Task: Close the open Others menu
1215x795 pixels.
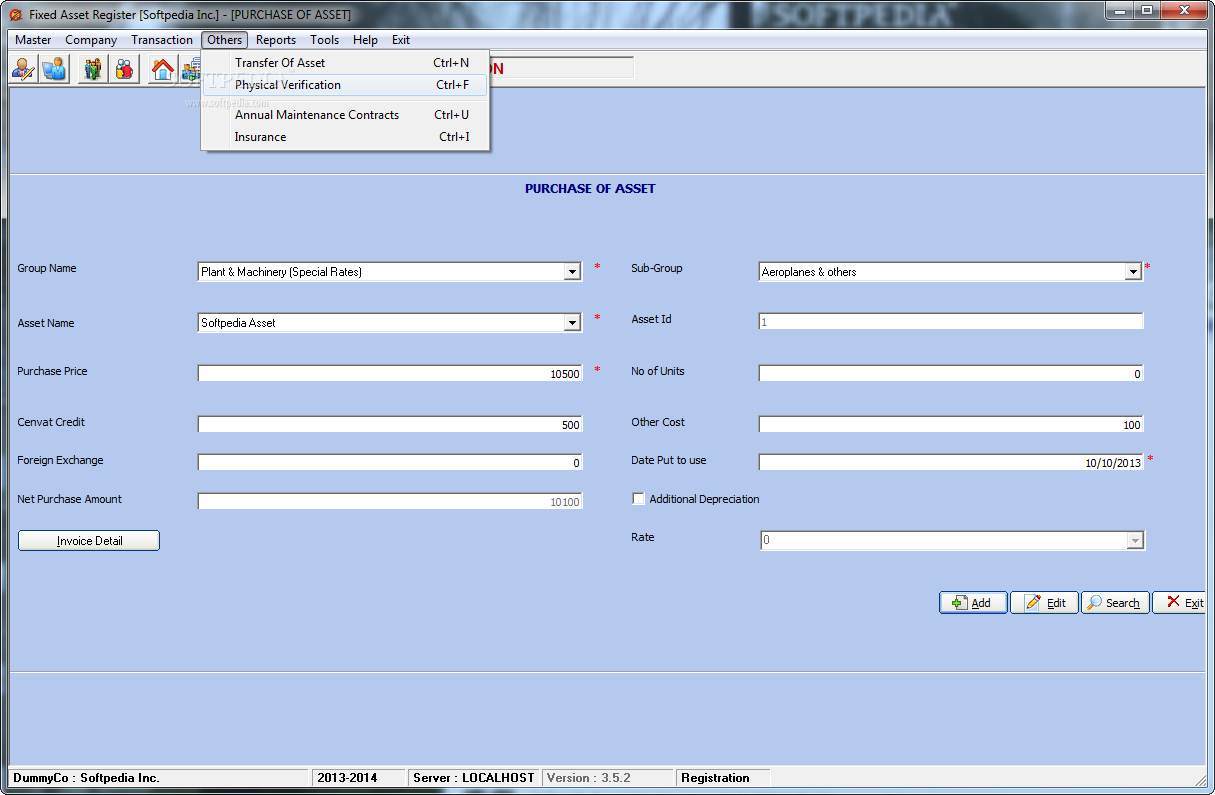Action: [225, 40]
